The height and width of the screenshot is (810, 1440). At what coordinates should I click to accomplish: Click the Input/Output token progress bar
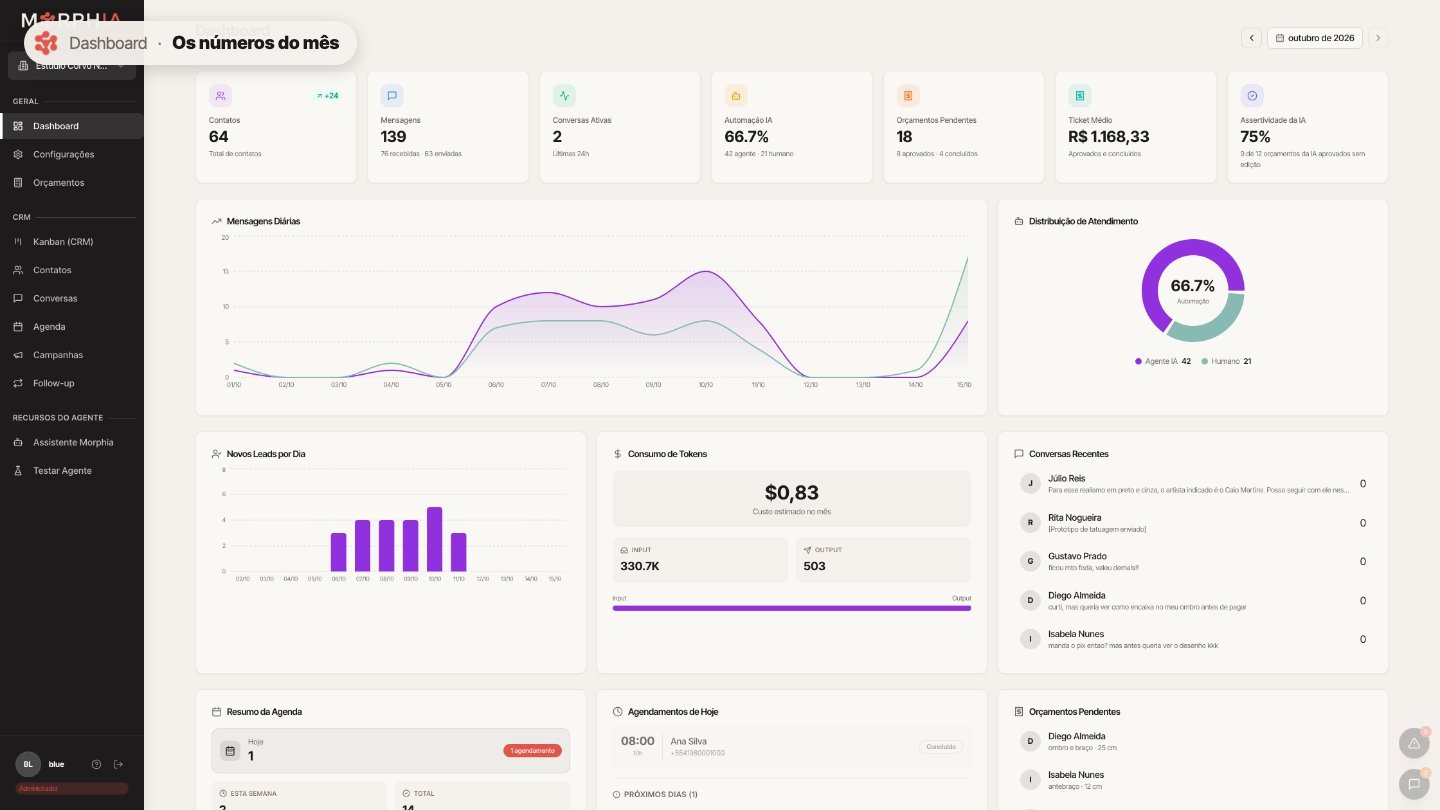click(792, 608)
